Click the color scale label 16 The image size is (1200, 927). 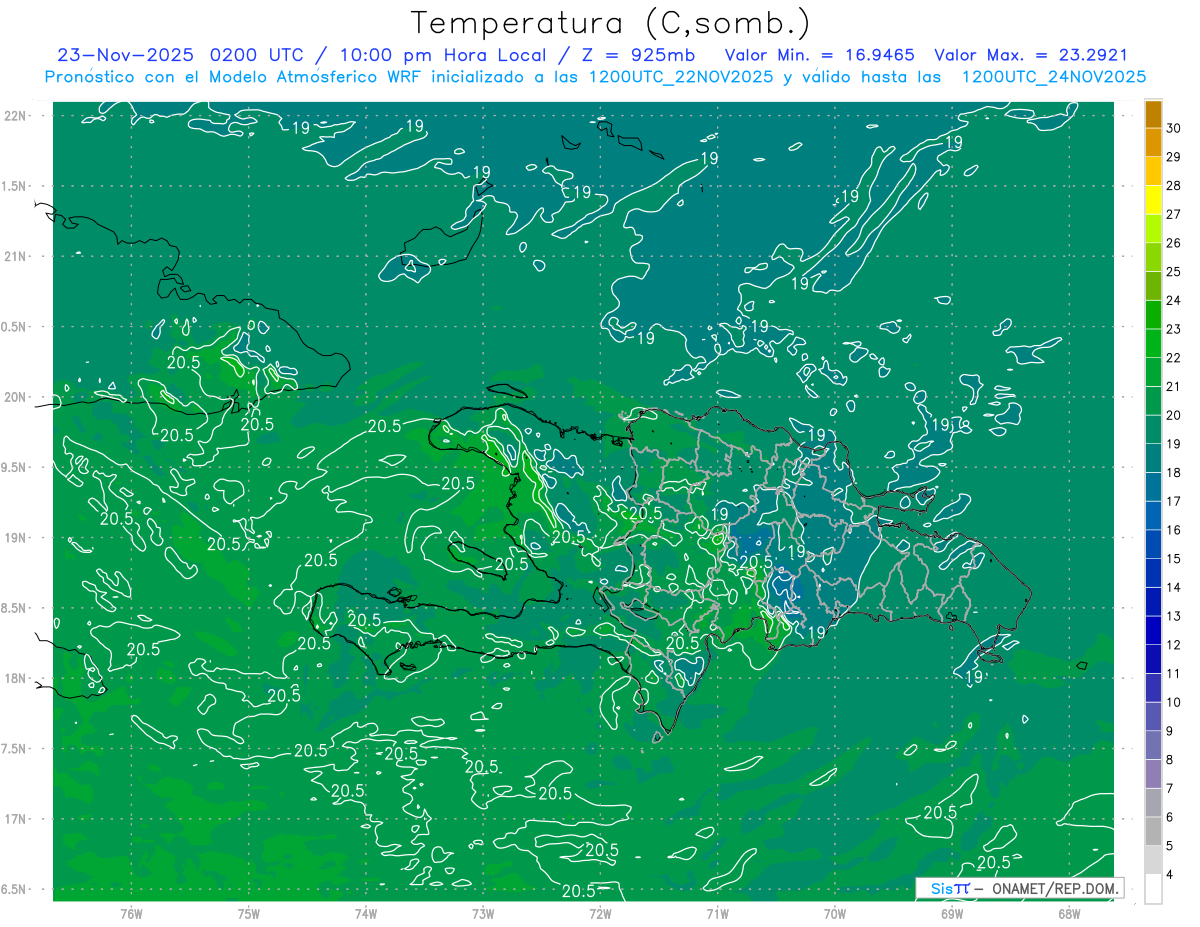[x=1174, y=530]
